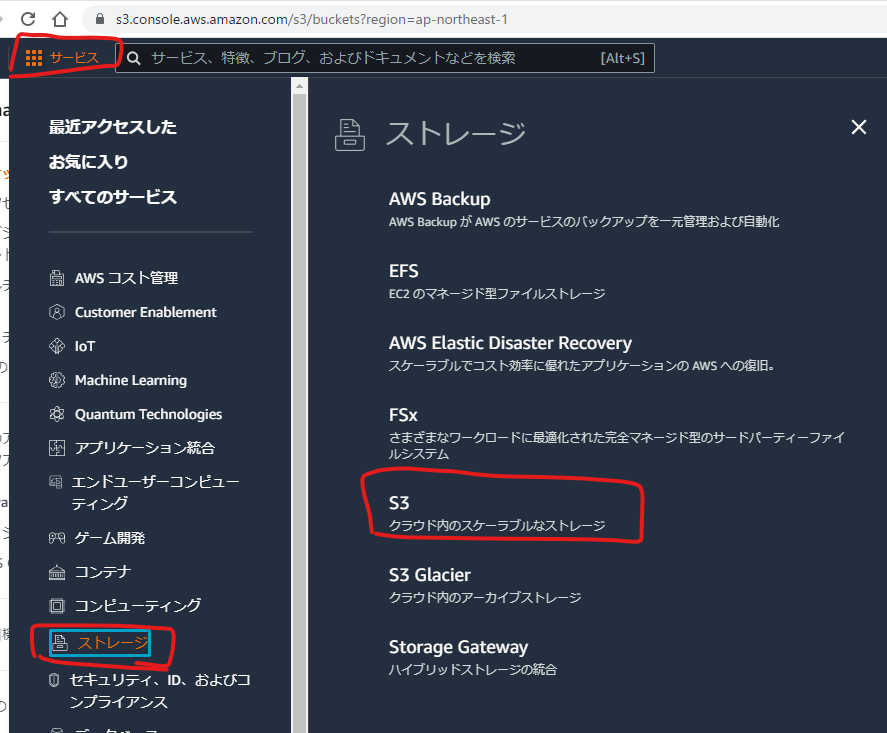Open セキュリティ、ID、およびコンプライアンス category
Screen dimensions: 887x733
coord(160,691)
